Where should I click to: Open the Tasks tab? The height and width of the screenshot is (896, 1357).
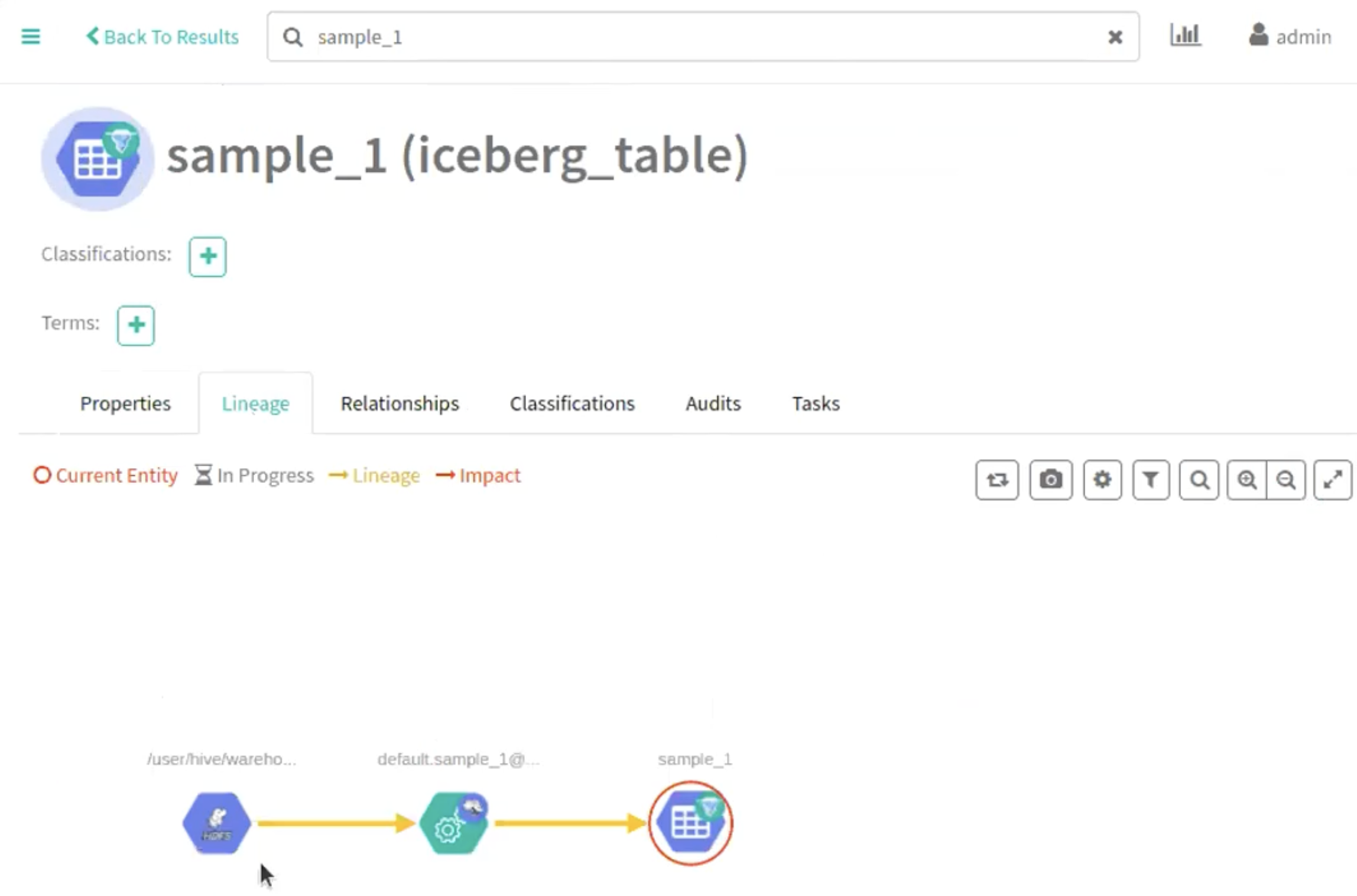tap(816, 404)
